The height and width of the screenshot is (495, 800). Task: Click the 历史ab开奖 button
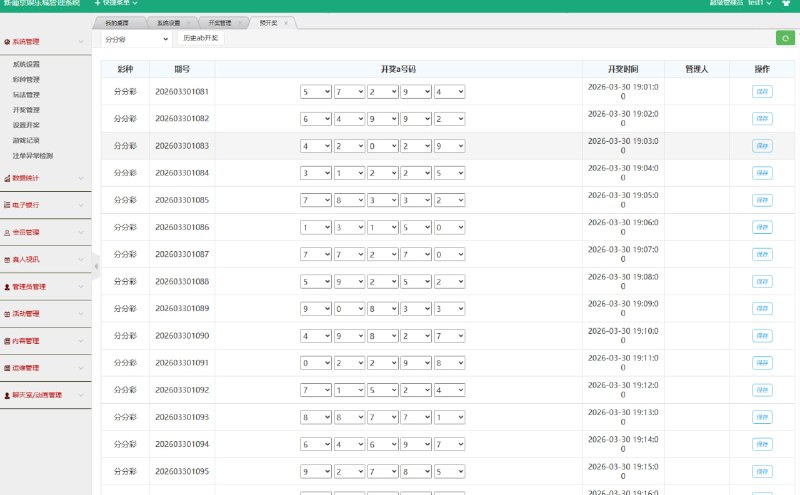201,38
